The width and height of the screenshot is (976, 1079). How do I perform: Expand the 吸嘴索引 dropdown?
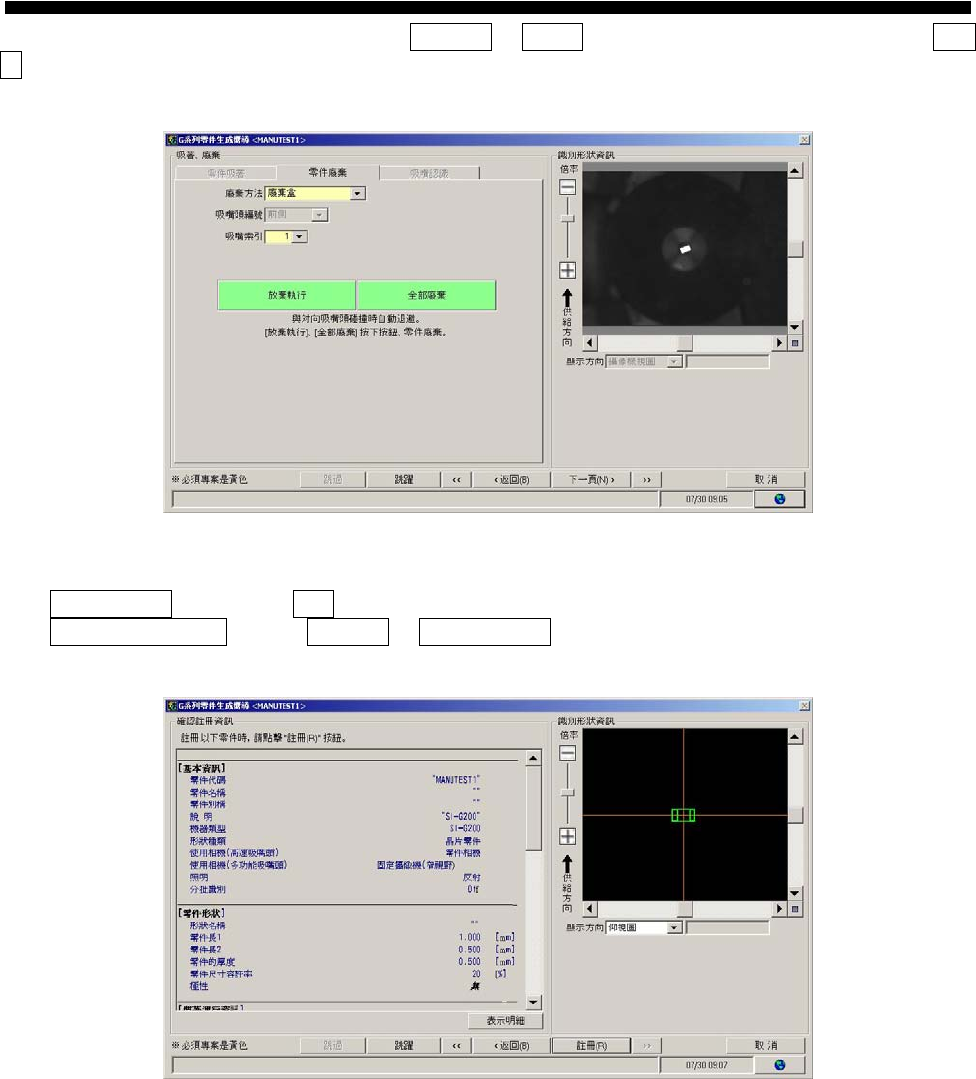tap(299, 237)
